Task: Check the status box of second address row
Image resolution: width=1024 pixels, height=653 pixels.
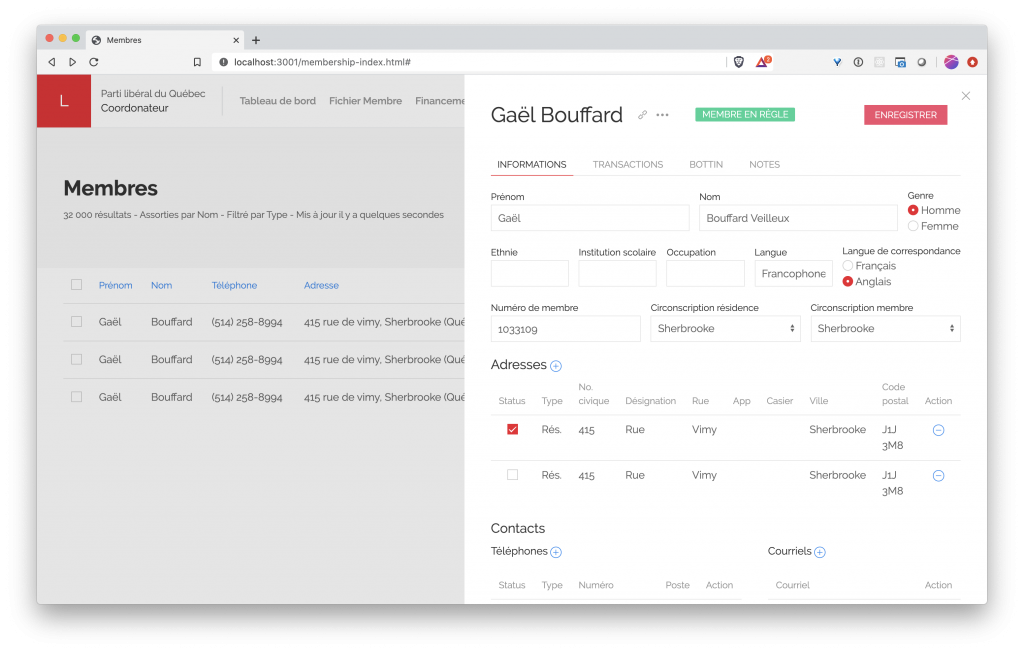Action: (x=513, y=475)
